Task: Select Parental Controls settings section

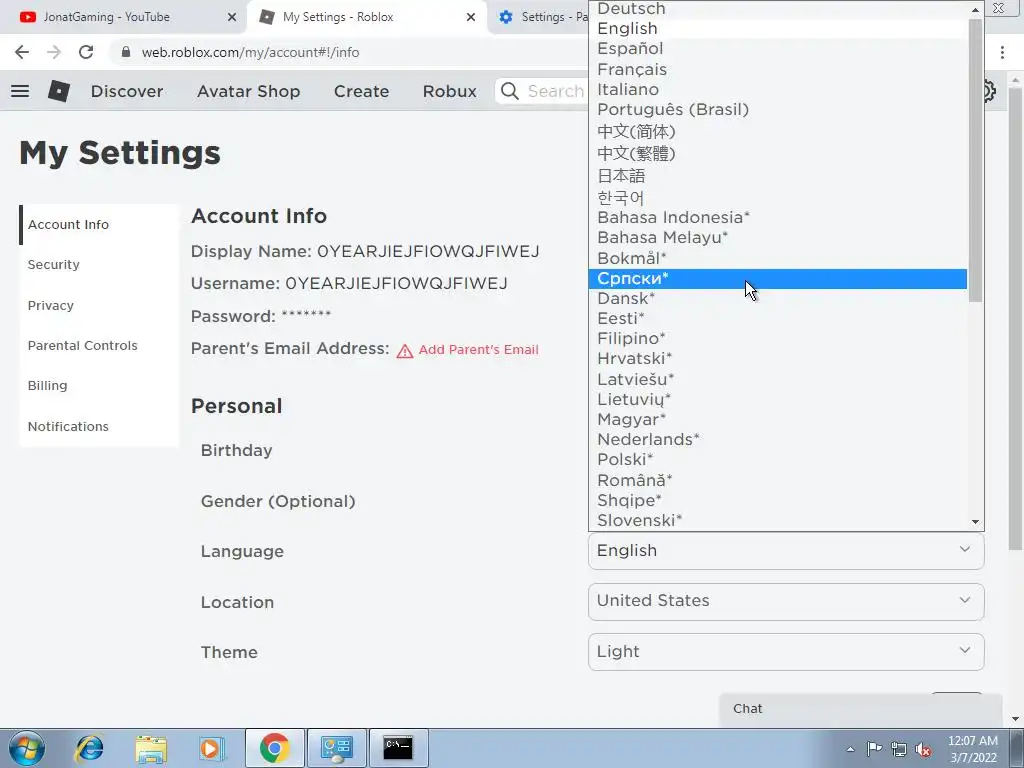Action: (99, 345)
